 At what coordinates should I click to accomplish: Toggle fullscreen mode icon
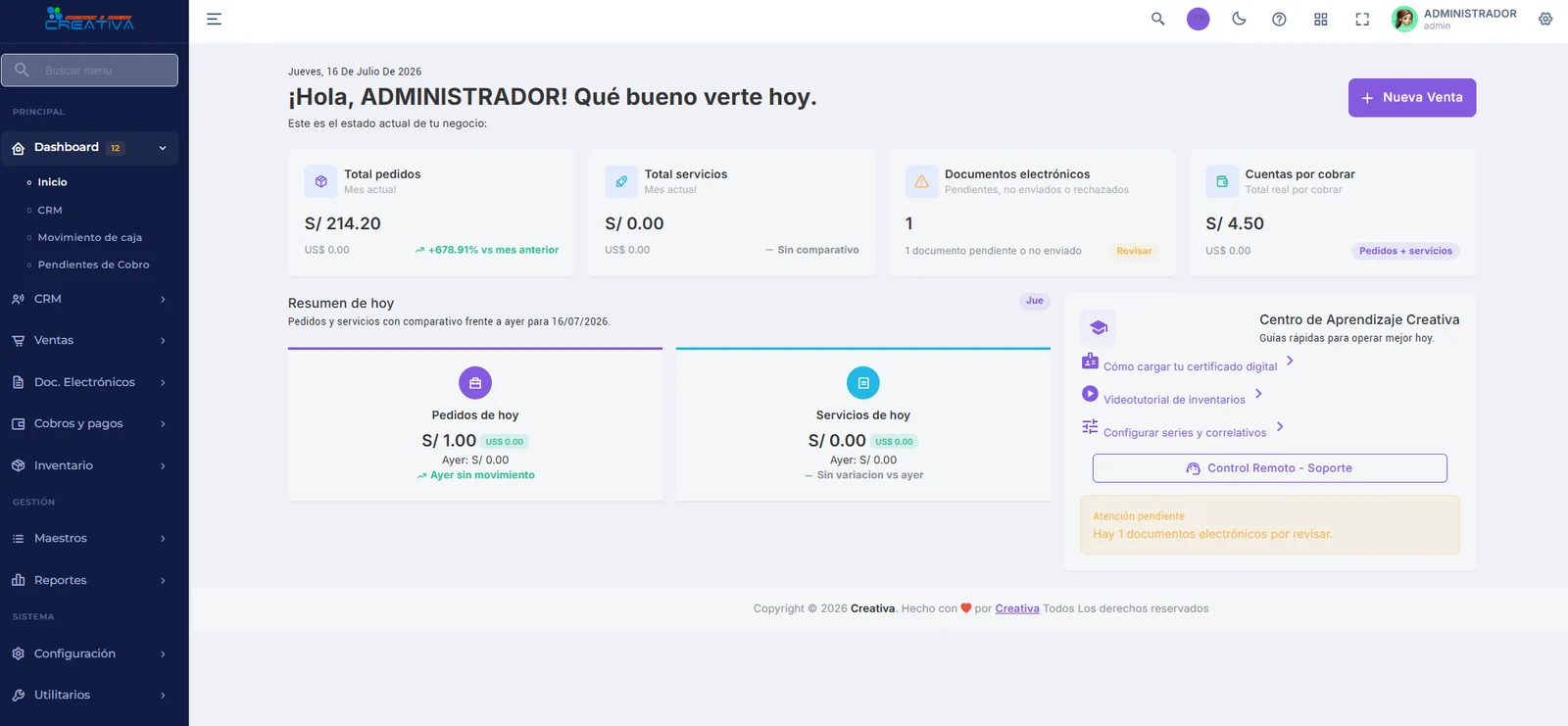pyautogui.click(x=1362, y=19)
